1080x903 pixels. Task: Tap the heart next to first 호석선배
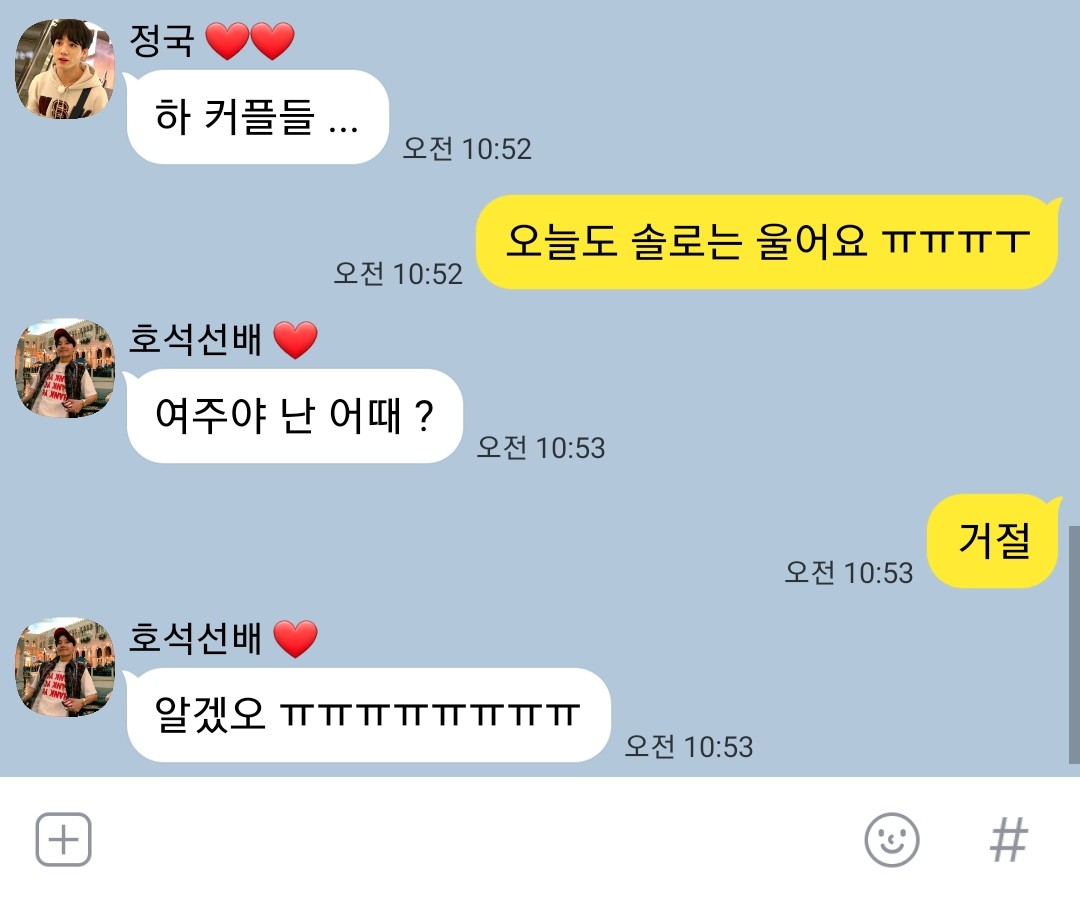(x=295, y=340)
